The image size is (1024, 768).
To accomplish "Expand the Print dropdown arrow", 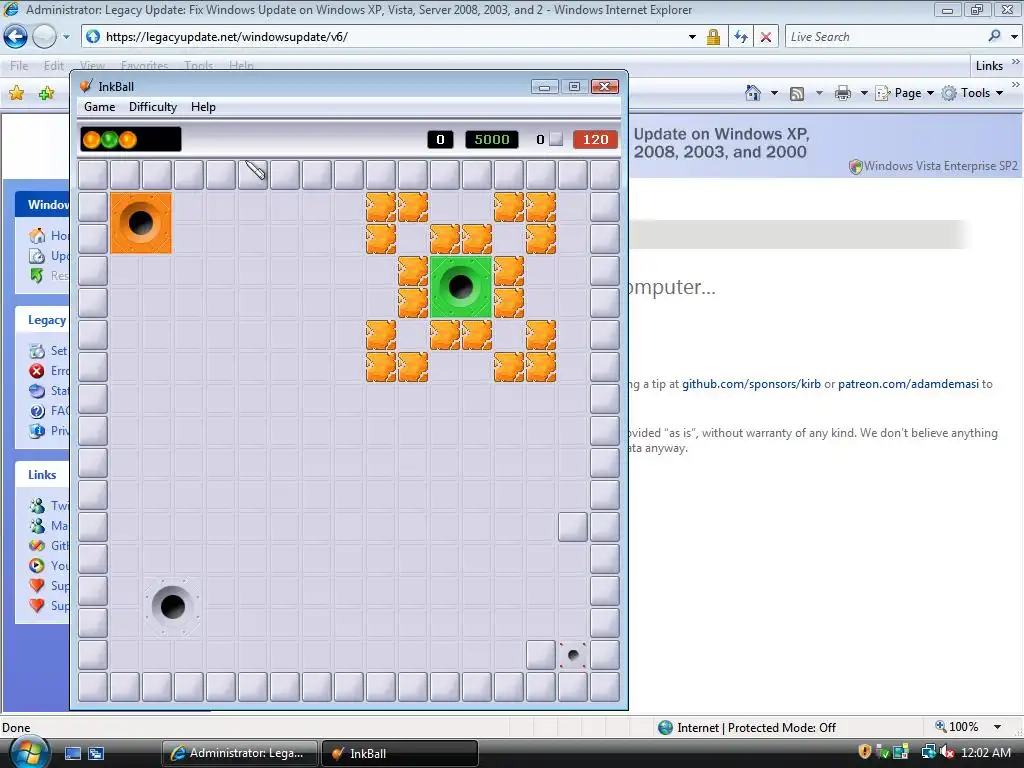I will click(864, 93).
